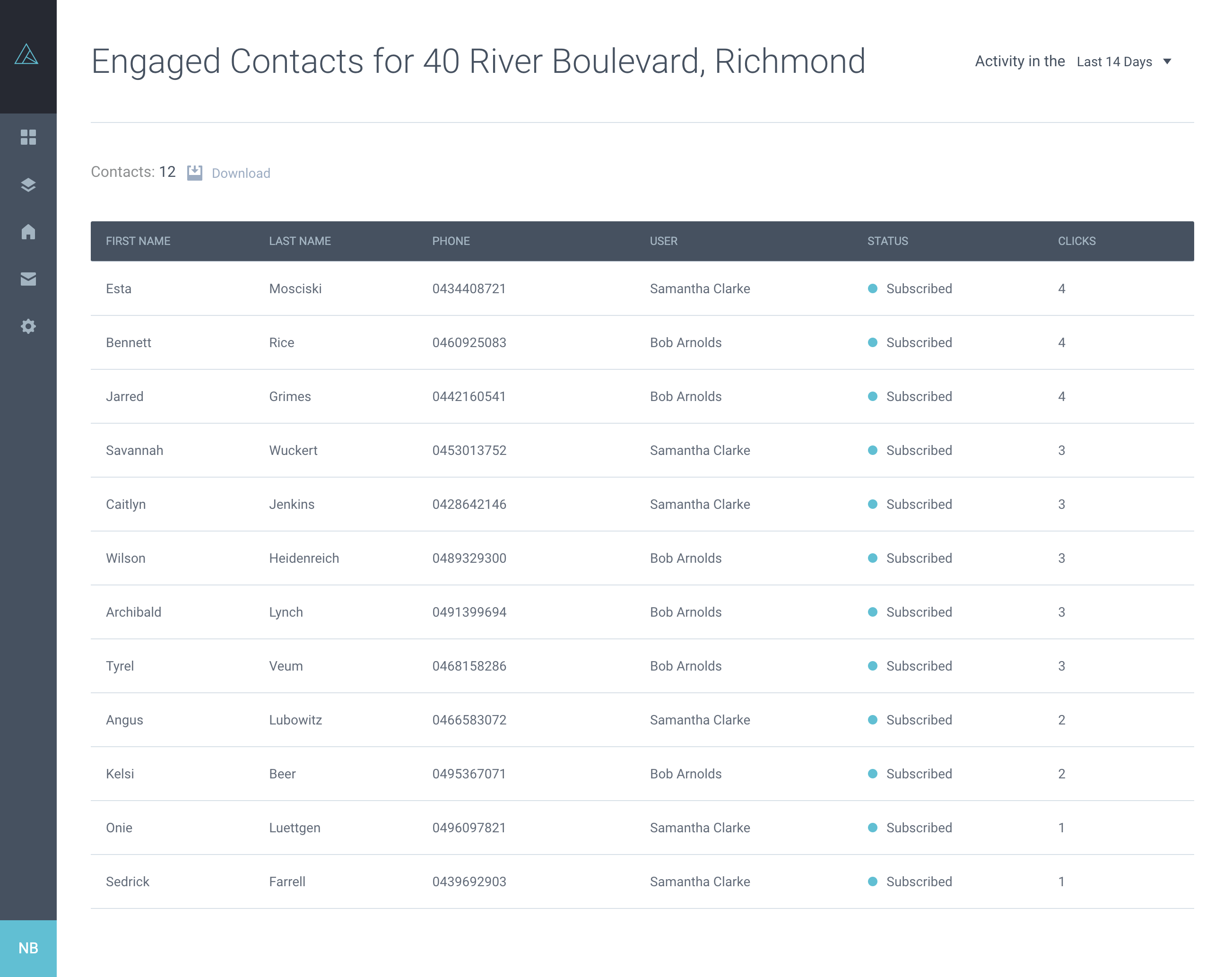Open the mail envelope icon

[x=28, y=279]
